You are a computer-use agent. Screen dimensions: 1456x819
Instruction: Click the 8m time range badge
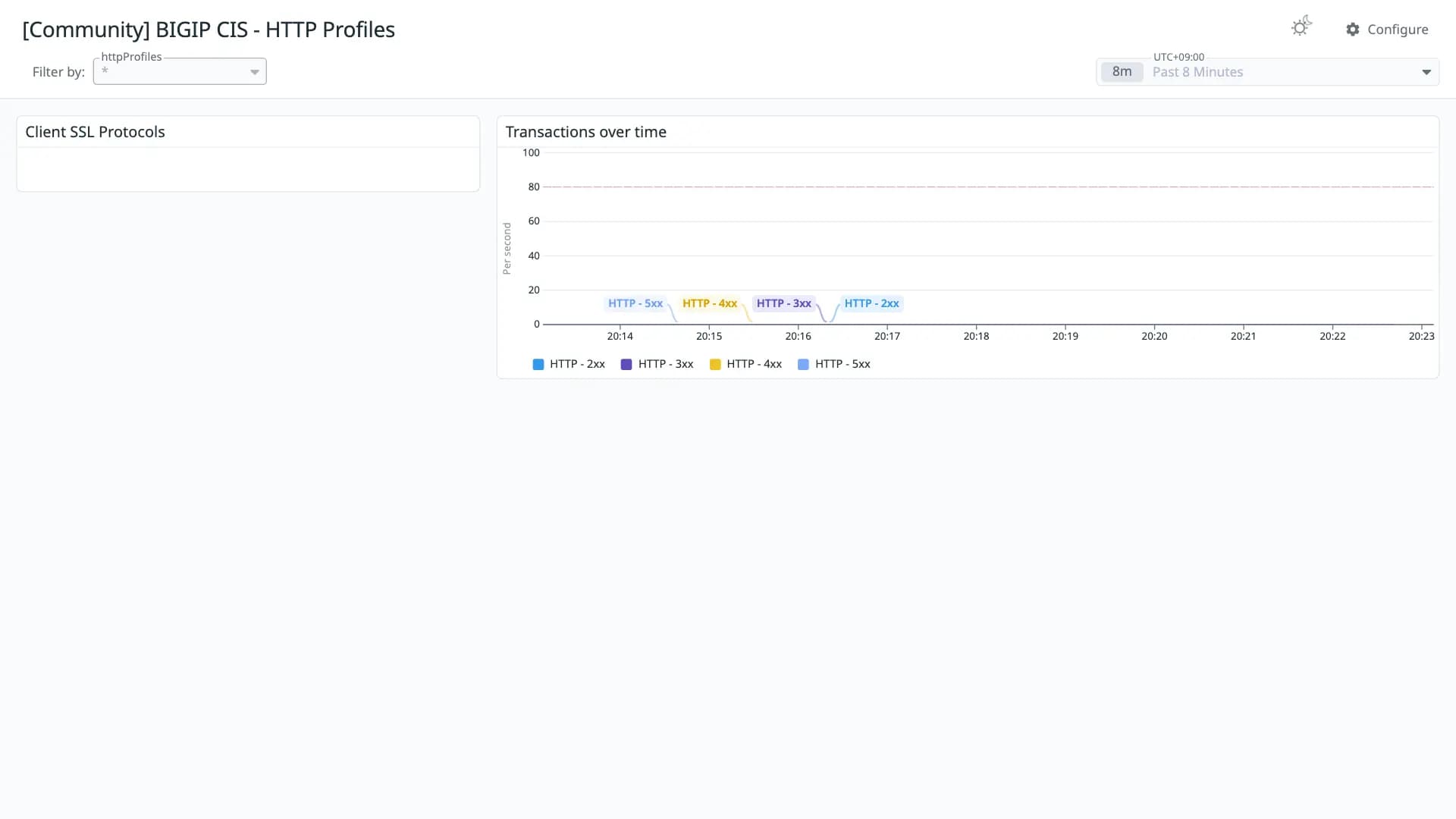click(x=1122, y=72)
